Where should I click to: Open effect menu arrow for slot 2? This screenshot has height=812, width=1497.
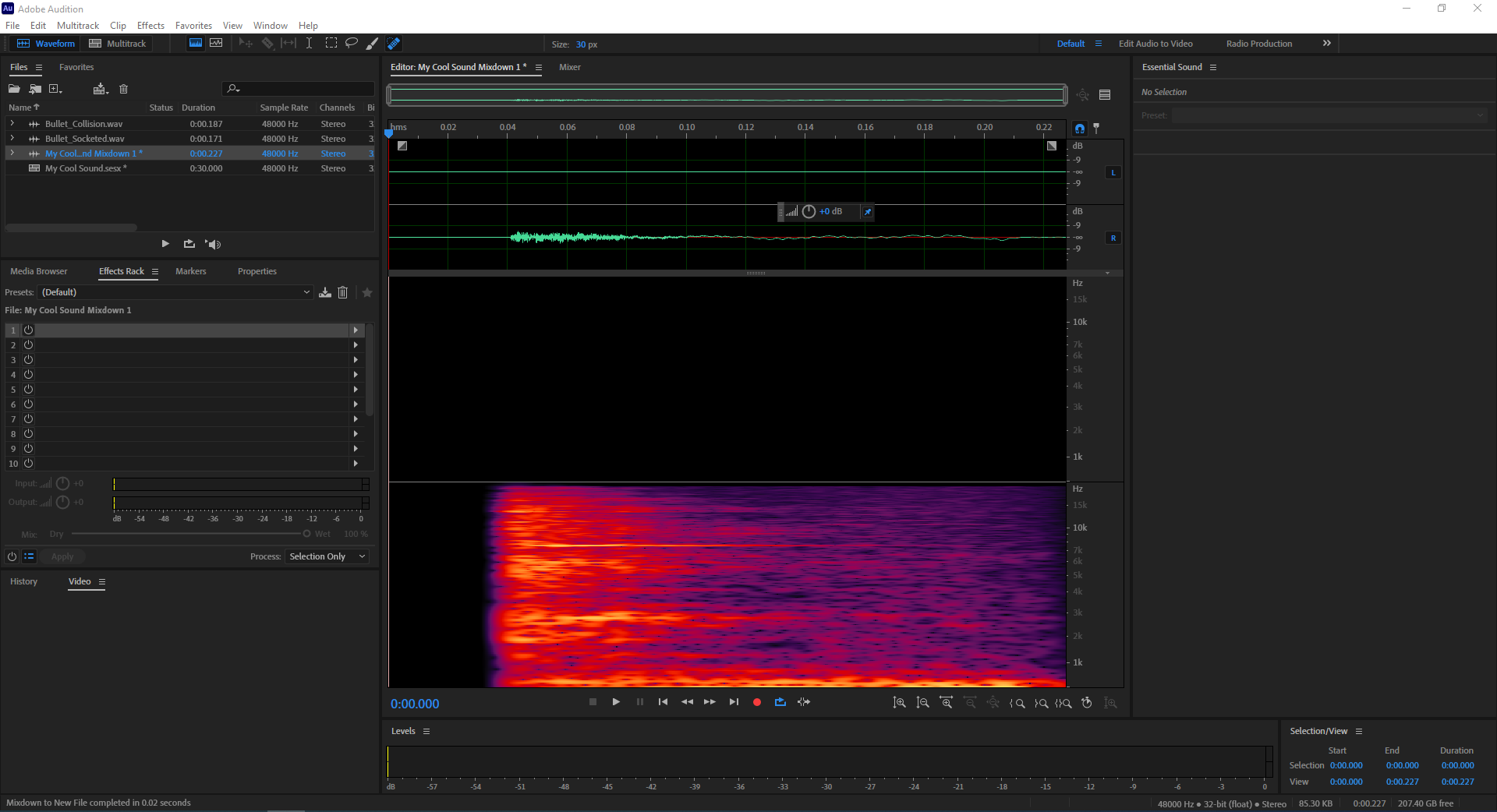(356, 344)
